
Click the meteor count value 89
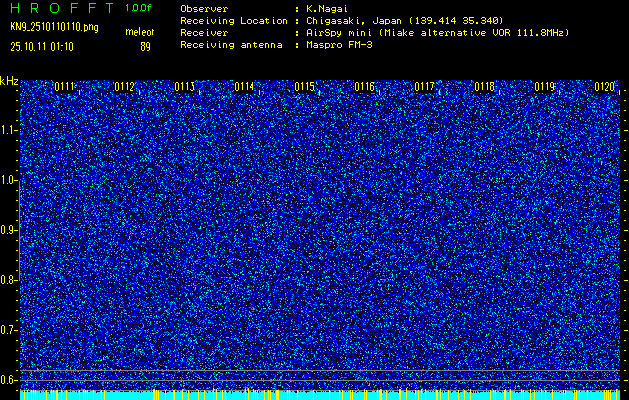(145, 46)
